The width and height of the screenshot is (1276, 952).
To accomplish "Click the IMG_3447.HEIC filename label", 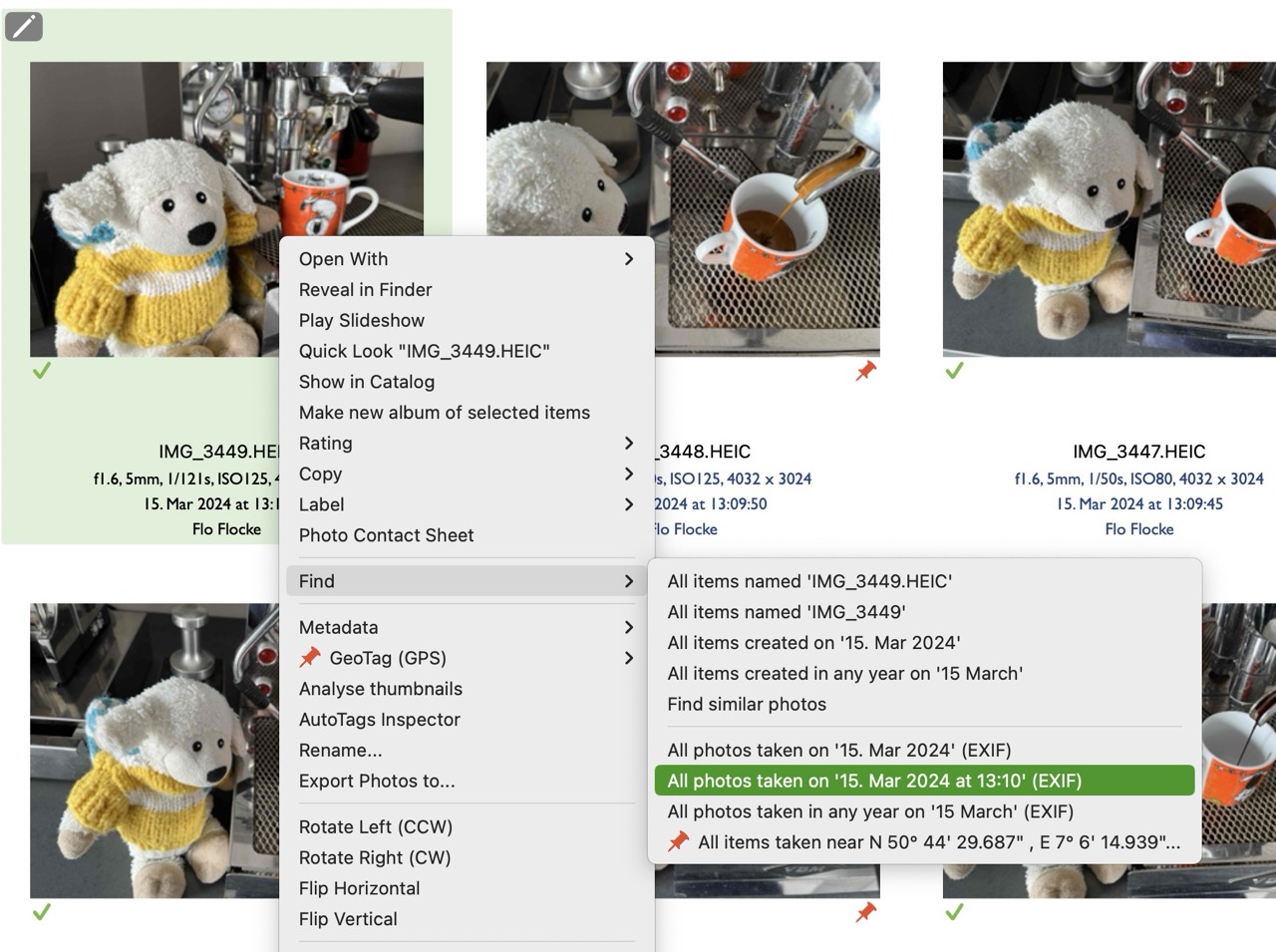I will (x=1138, y=451).
